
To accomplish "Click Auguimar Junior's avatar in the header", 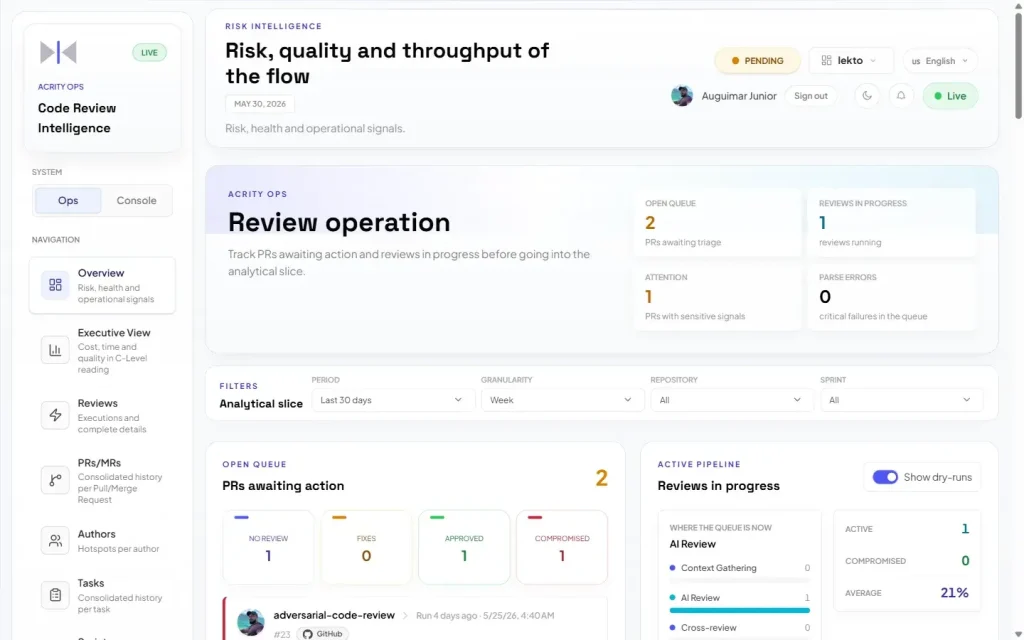I will pyautogui.click(x=682, y=96).
